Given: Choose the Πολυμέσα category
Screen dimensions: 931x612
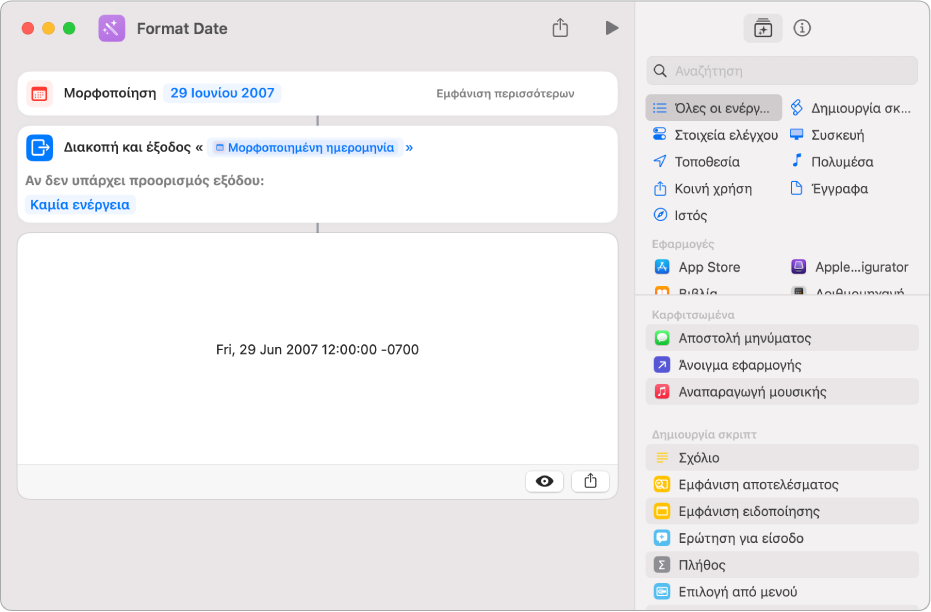Looking at the screenshot, I should click(832, 161).
